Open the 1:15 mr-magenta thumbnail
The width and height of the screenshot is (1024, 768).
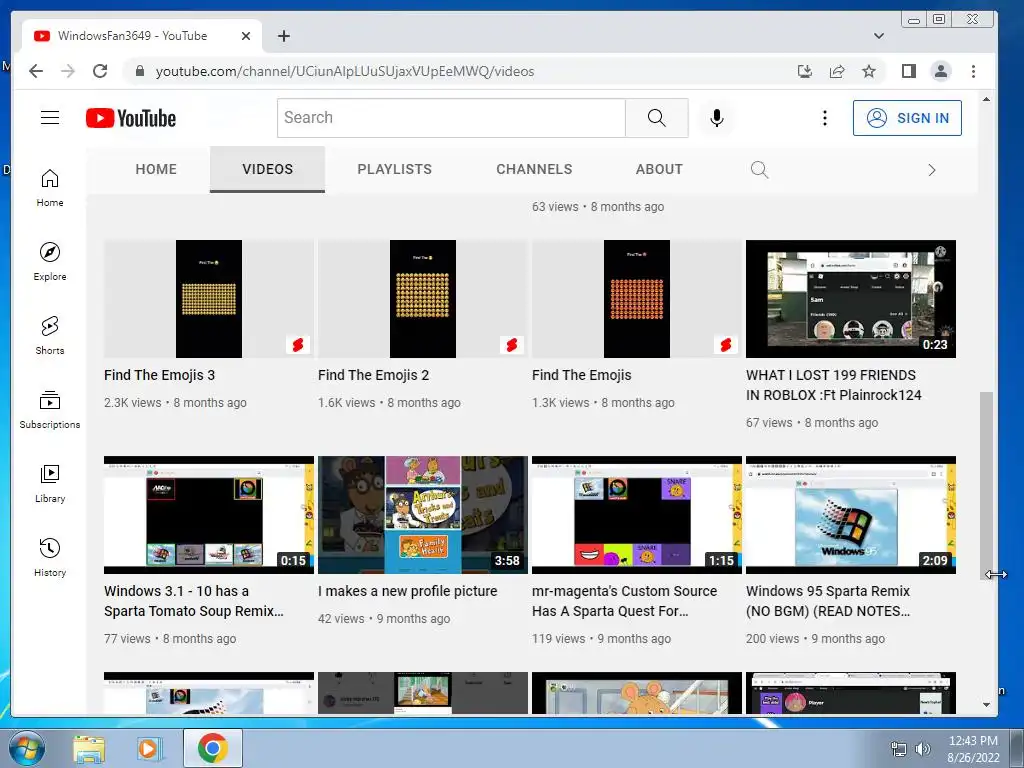(x=637, y=515)
